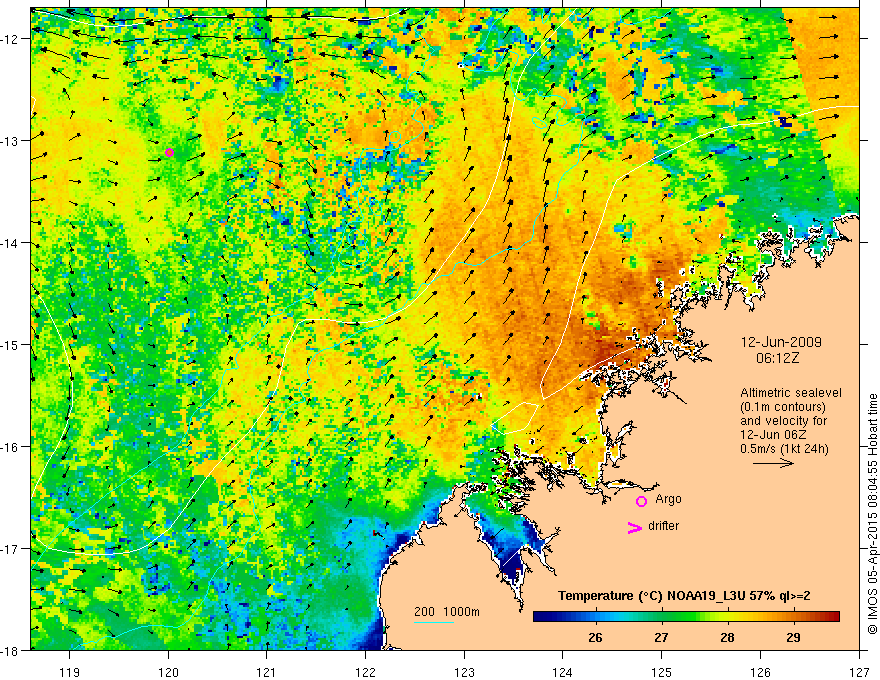Screen dimensions: 880x680
Task: Click the drifter legend label
Action: click(x=663, y=526)
